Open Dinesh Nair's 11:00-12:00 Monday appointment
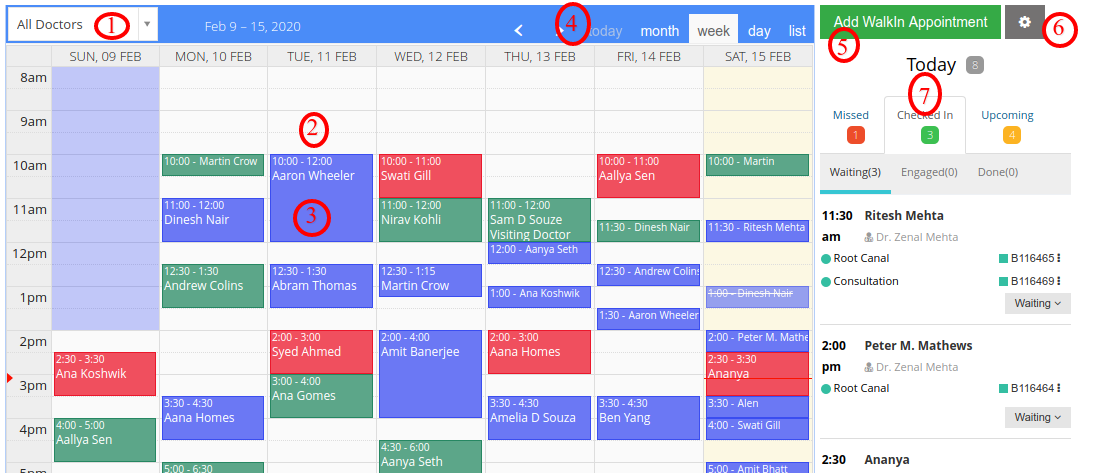 coord(213,220)
